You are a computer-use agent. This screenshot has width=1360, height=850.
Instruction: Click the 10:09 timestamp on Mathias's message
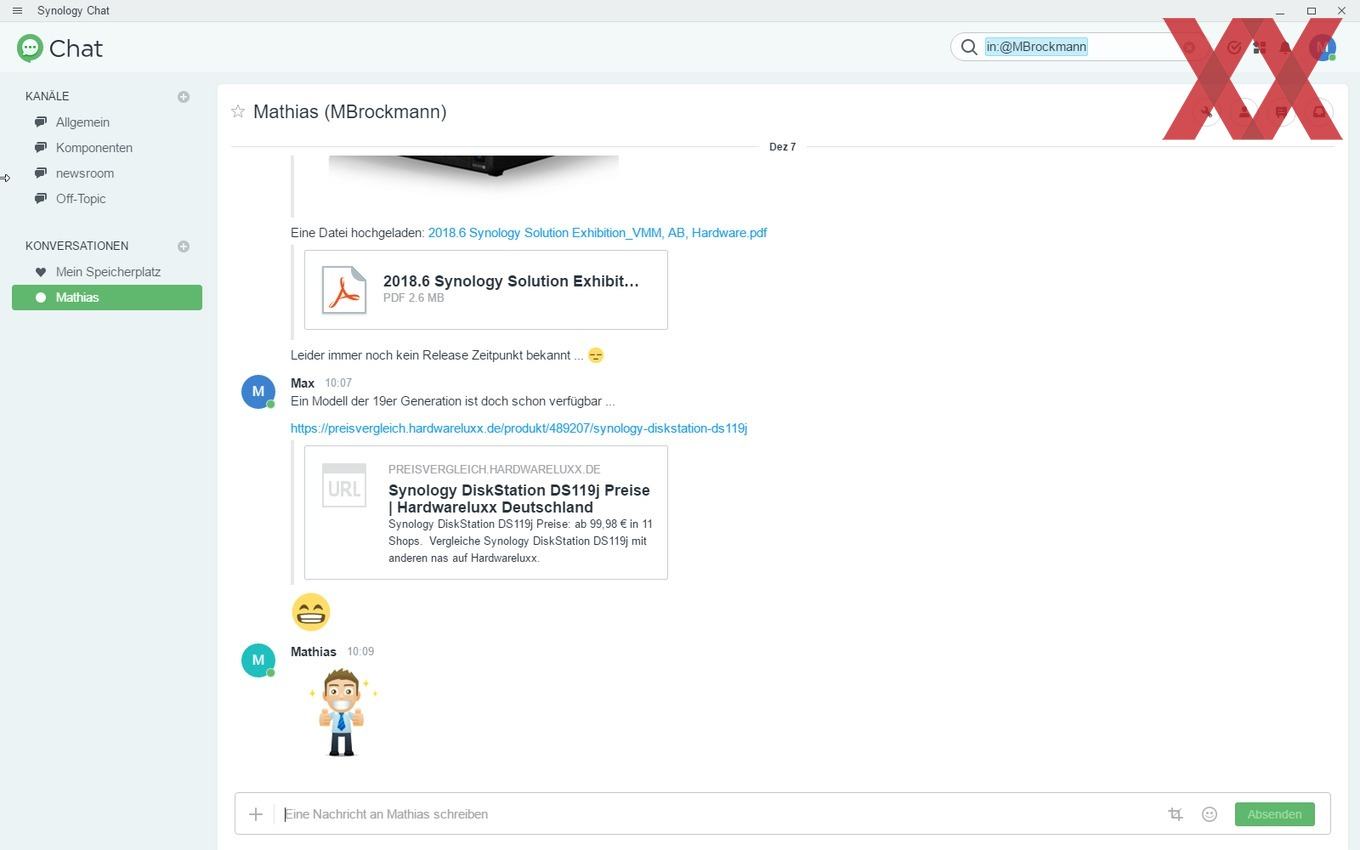360,652
